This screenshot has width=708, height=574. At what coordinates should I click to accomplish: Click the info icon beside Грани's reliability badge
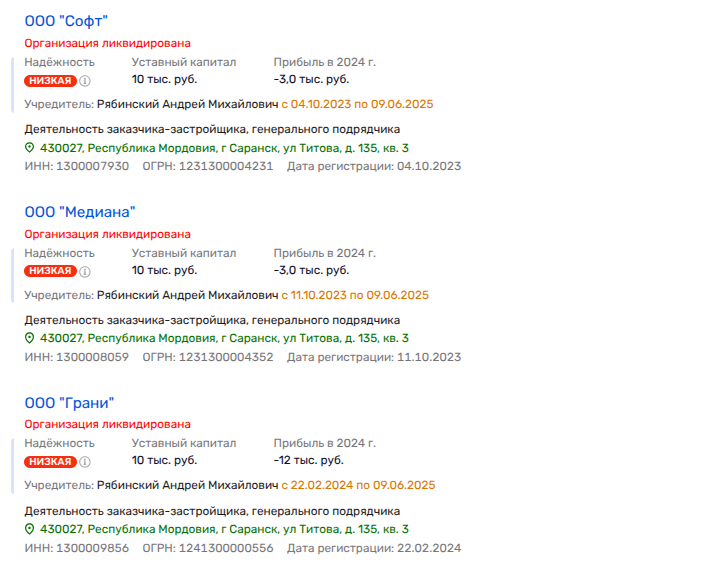click(85, 462)
